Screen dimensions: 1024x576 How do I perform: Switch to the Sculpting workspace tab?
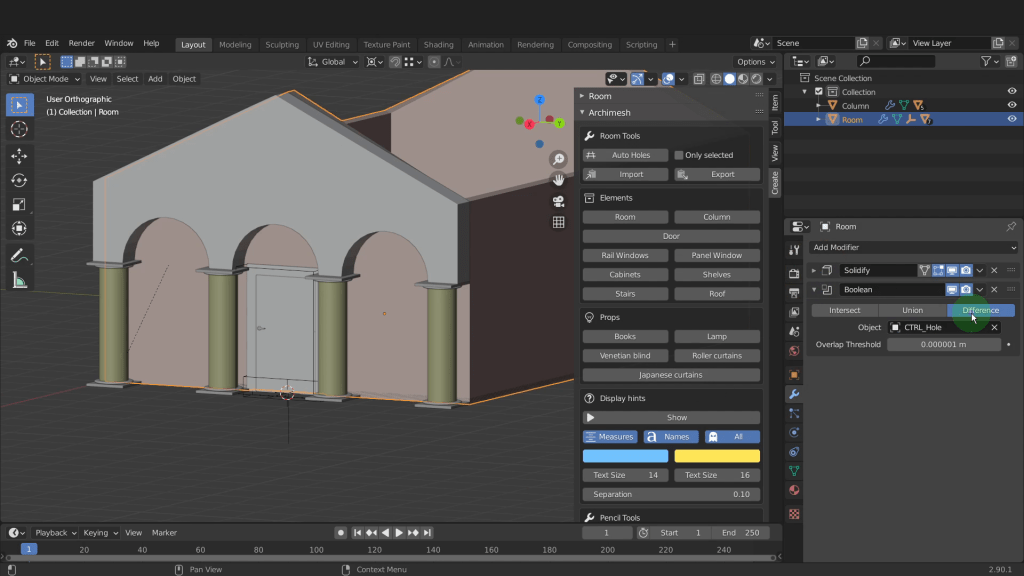pos(282,44)
